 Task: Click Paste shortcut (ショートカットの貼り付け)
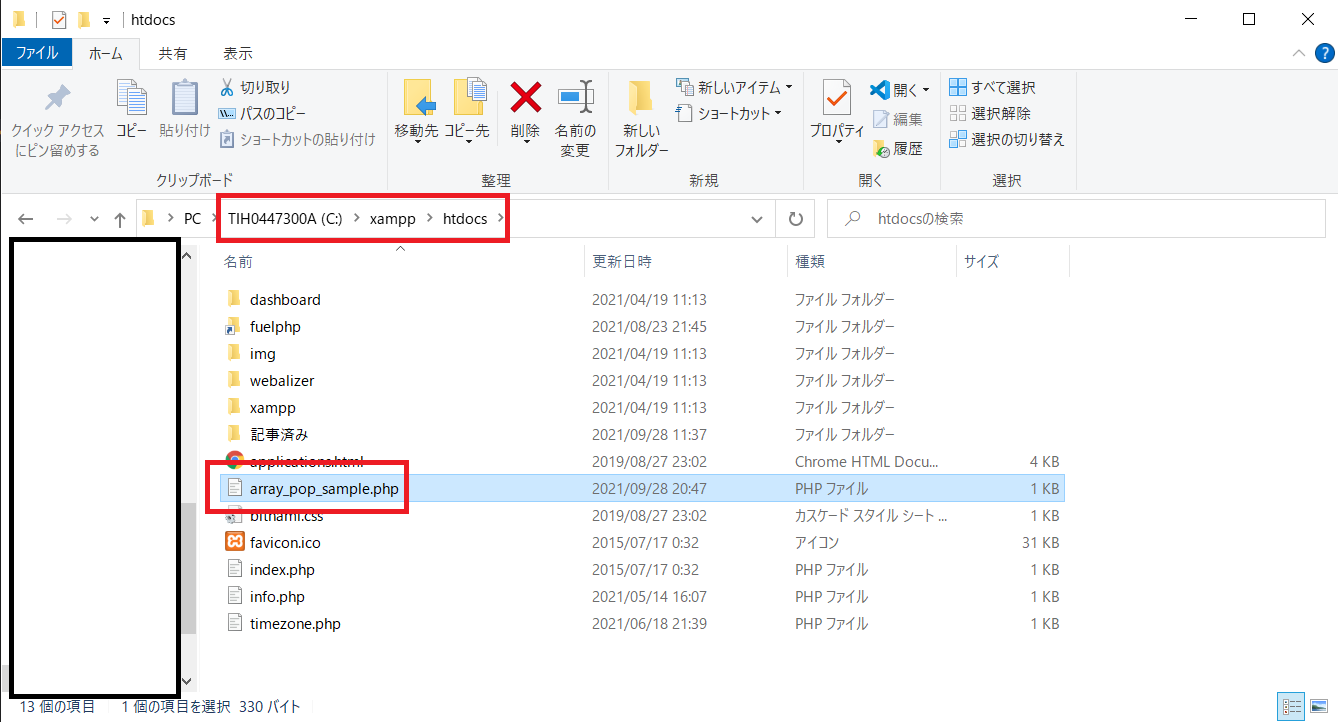[297, 140]
